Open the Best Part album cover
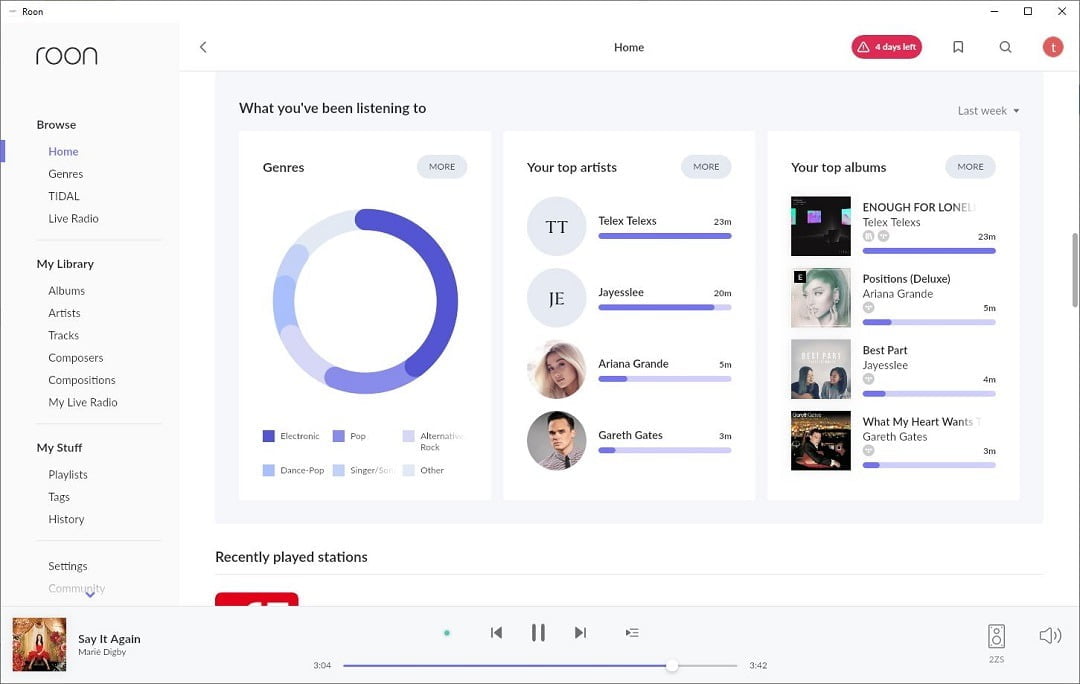Screen dimensions: 1080x684 [x=820, y=369]
